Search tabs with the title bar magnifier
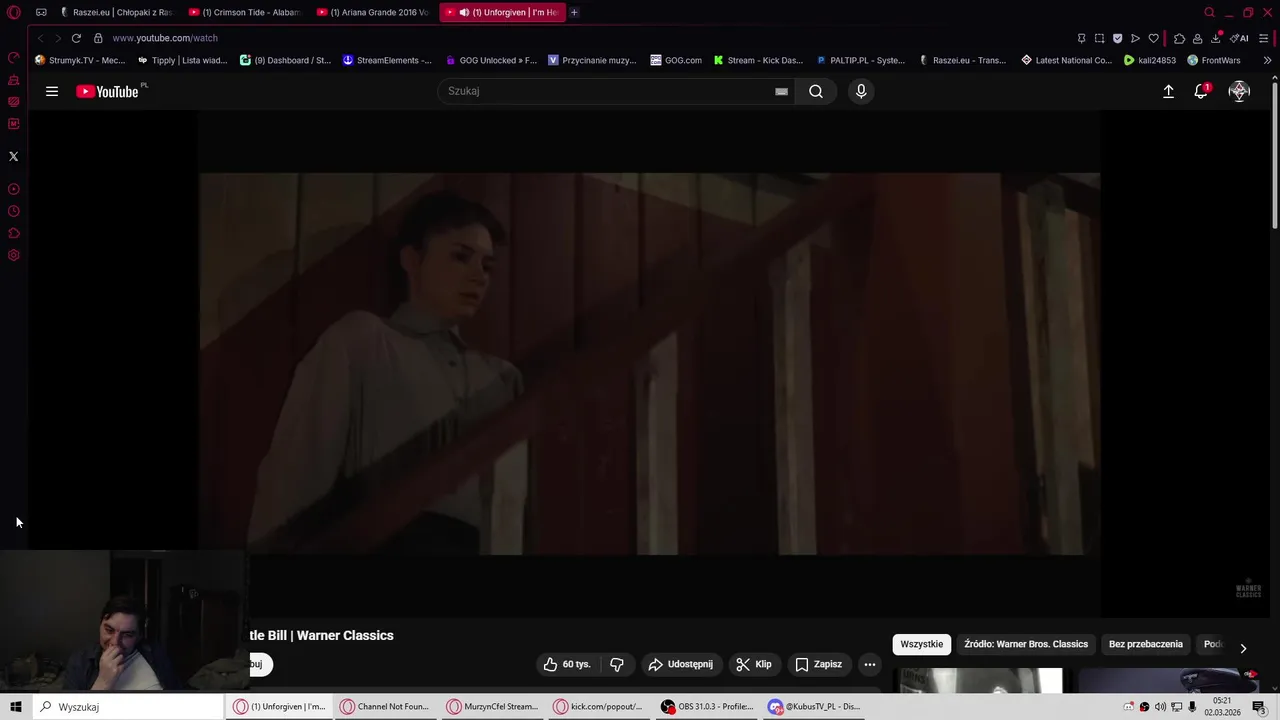This screenshot has width=1280, height=720. pyautogui.click(x=1209, y=12)
